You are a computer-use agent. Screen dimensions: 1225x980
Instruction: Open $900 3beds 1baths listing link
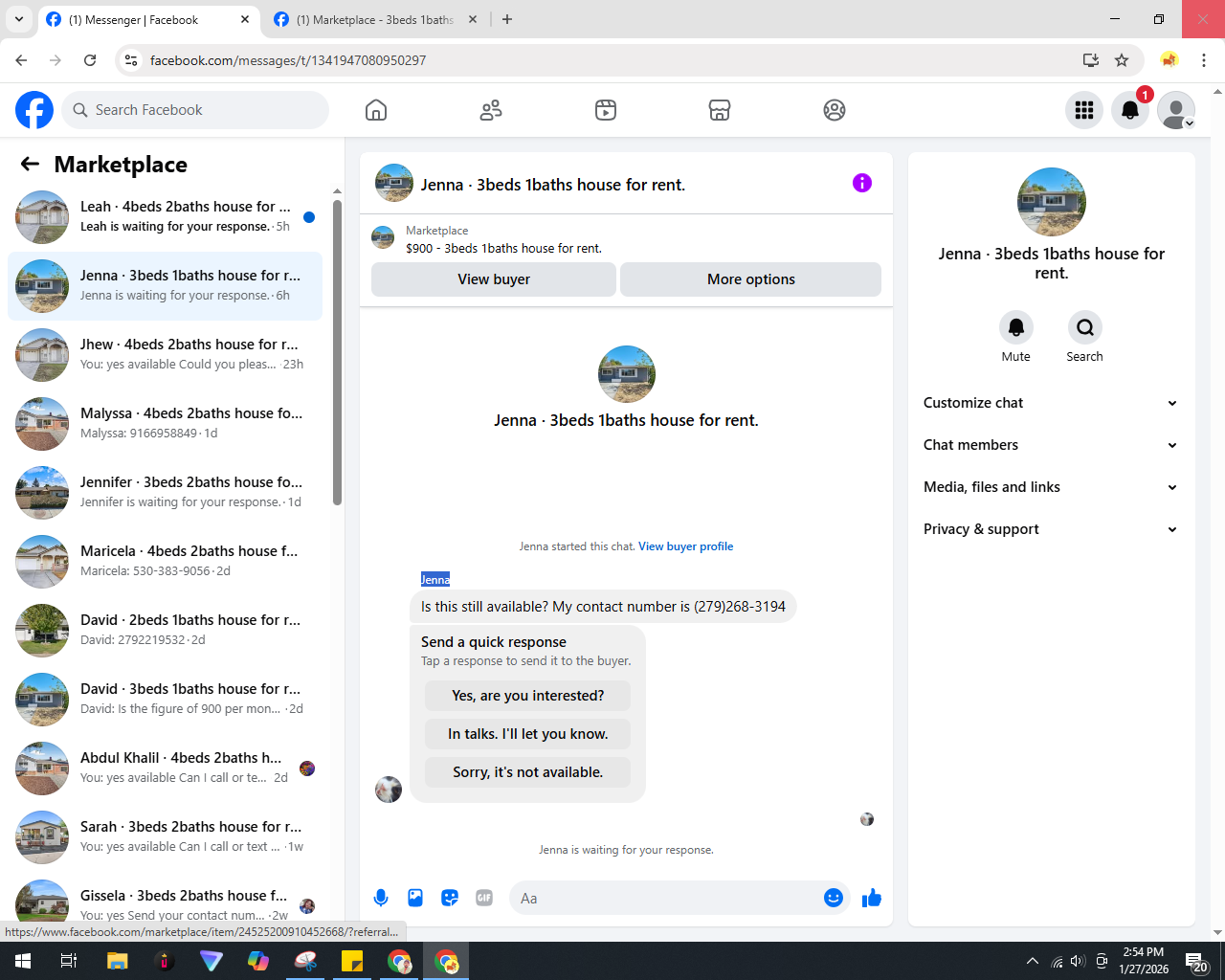pyautogui.click(x=503, y=248)
